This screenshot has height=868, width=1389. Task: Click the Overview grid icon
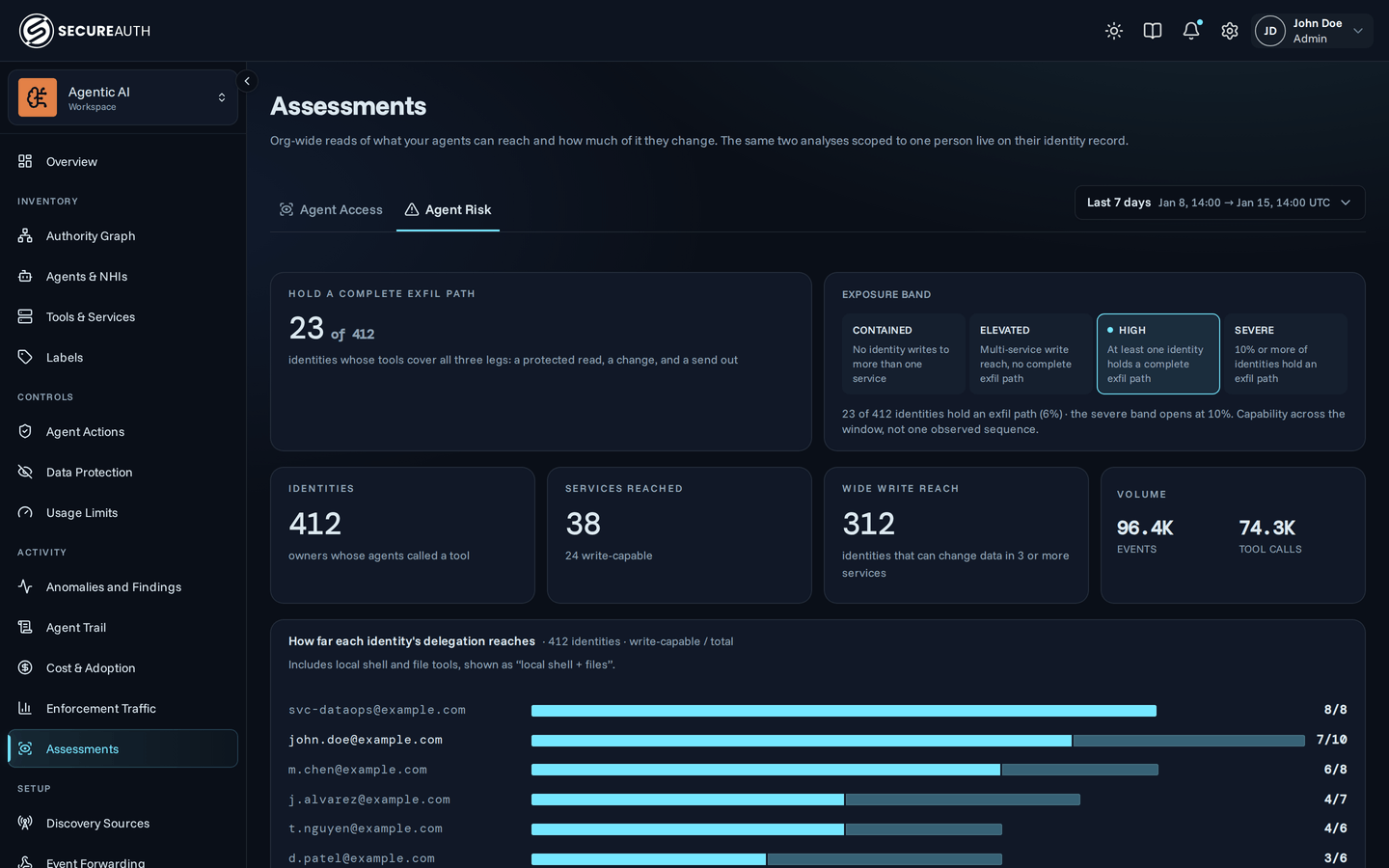(25, 161)
